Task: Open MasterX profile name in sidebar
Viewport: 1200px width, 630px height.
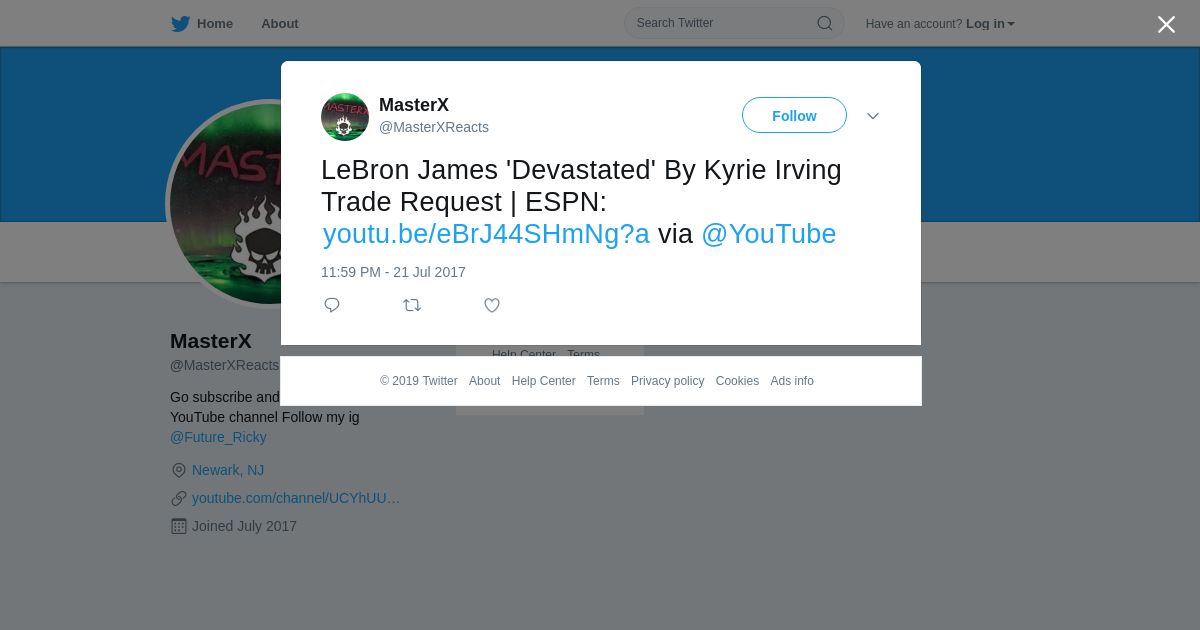Action: click(x=211, y=341)
